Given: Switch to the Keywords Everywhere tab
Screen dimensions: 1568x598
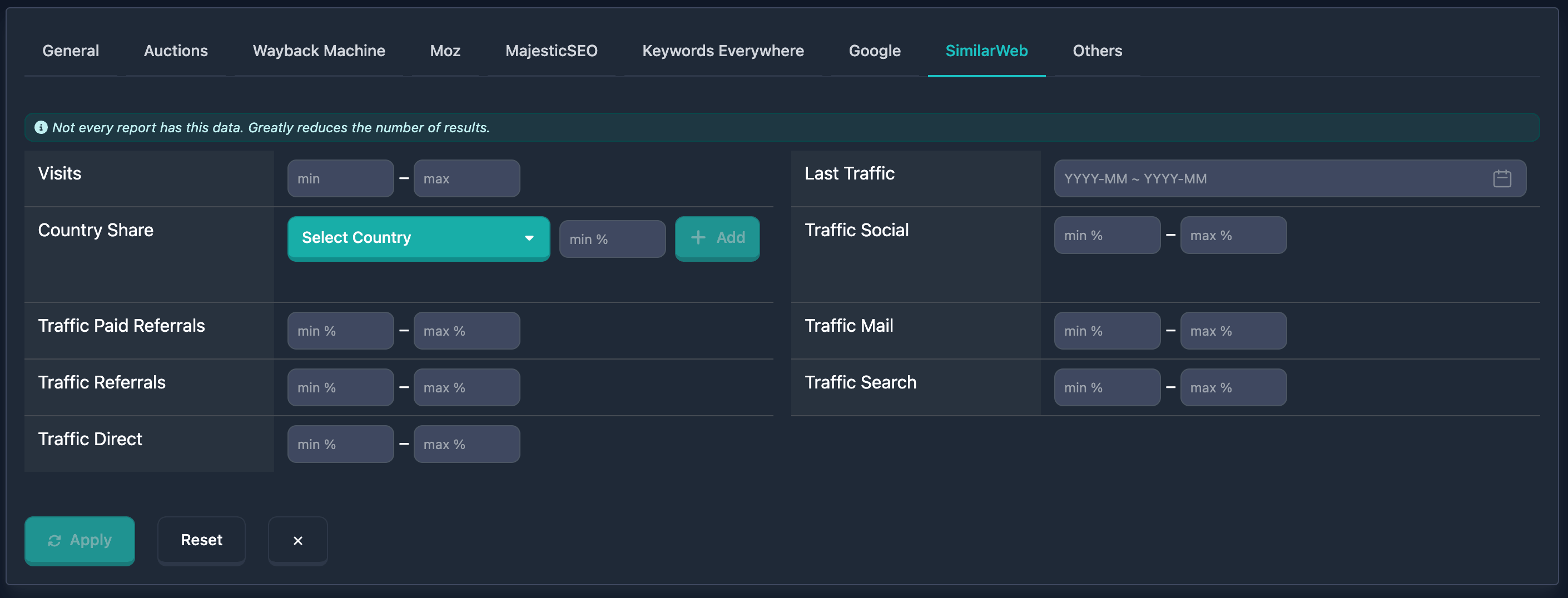Looking at the screenshot, I should pos(722,51).
